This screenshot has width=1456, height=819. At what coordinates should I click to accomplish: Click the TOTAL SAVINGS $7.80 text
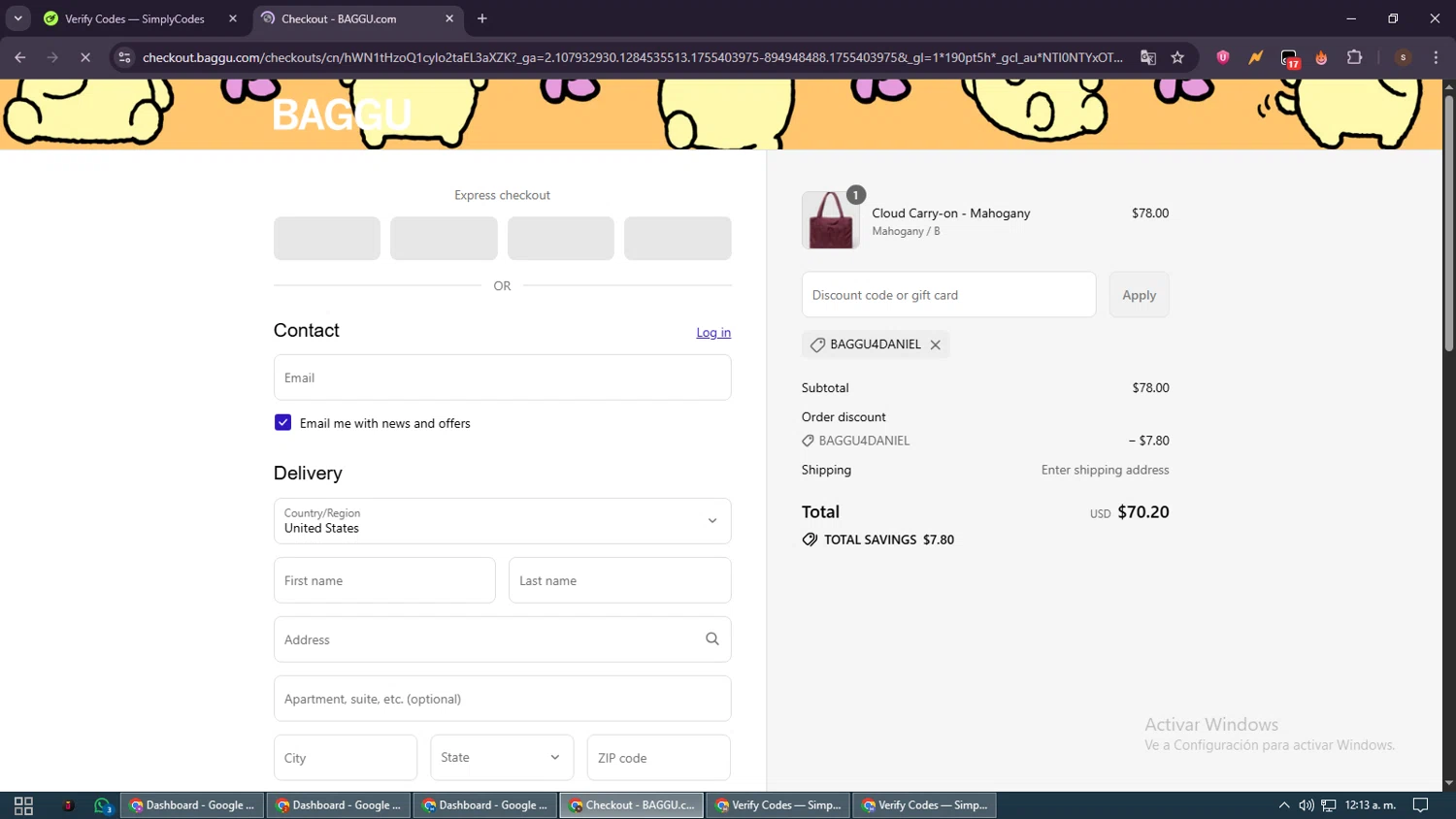888,540
